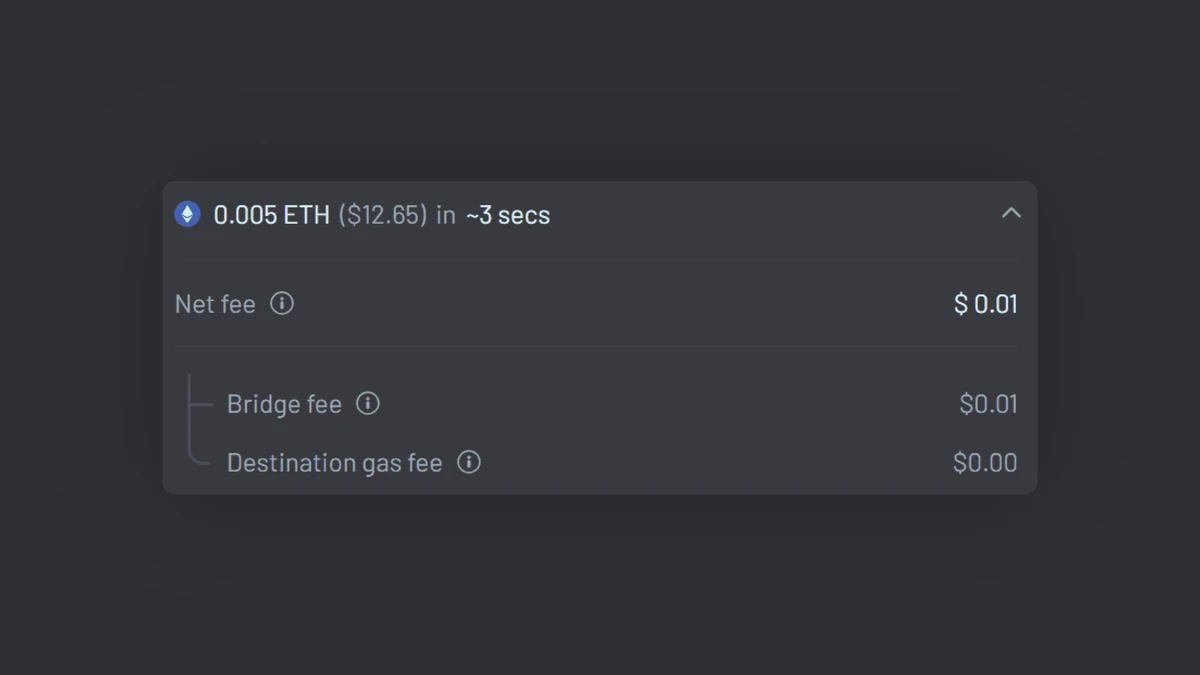Select the Net fee row

coord(596,304)
